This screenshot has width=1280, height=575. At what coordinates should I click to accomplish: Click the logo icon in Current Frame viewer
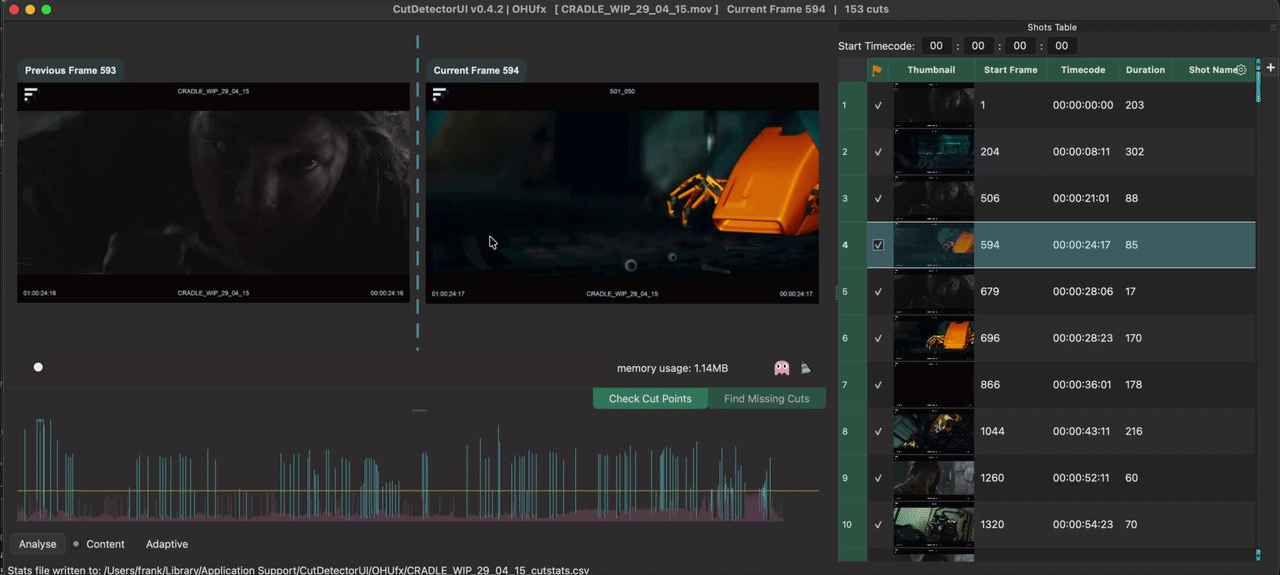click(x=439, y=94)
